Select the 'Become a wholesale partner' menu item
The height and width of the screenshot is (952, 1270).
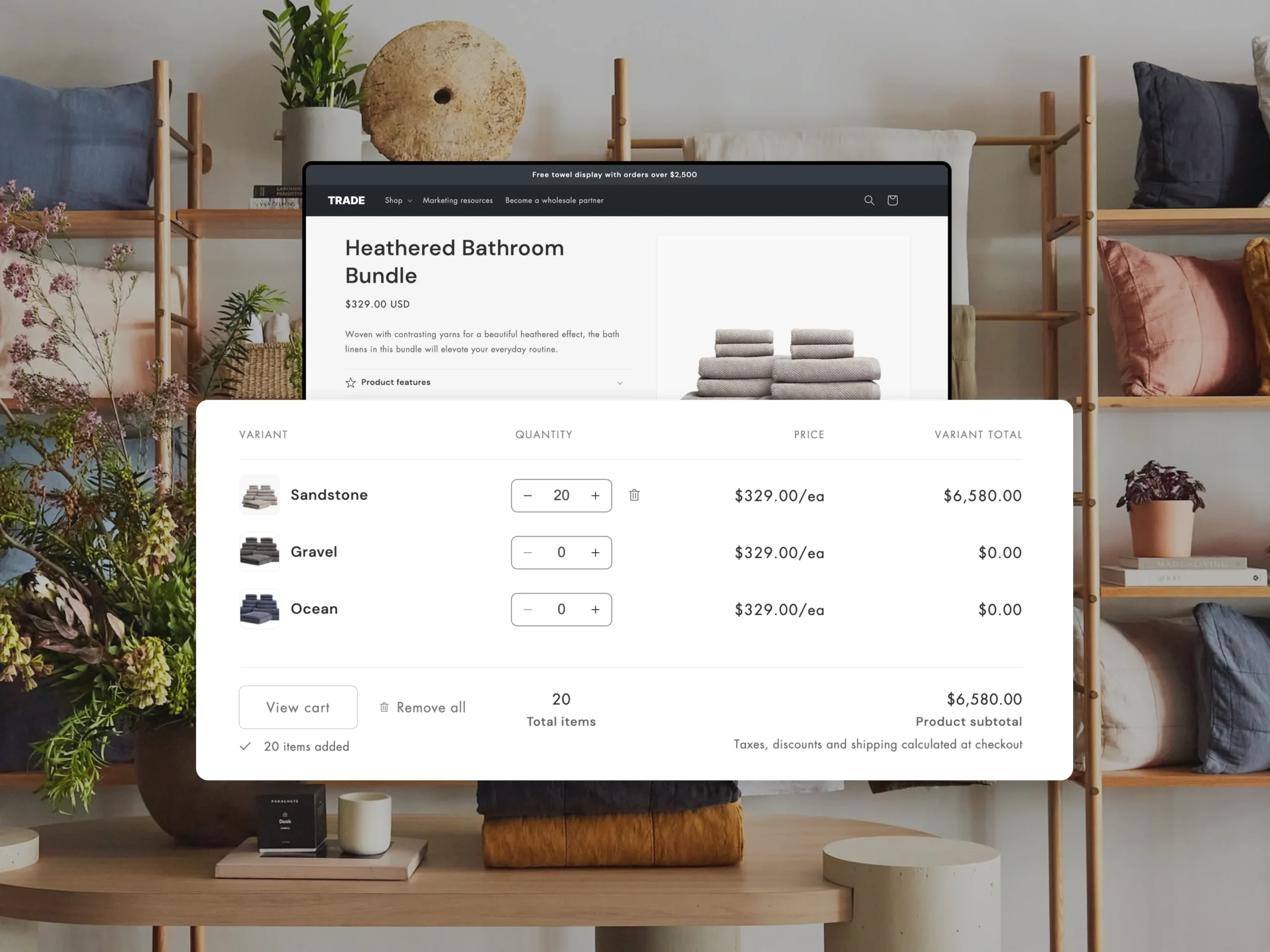click(554, 200)
